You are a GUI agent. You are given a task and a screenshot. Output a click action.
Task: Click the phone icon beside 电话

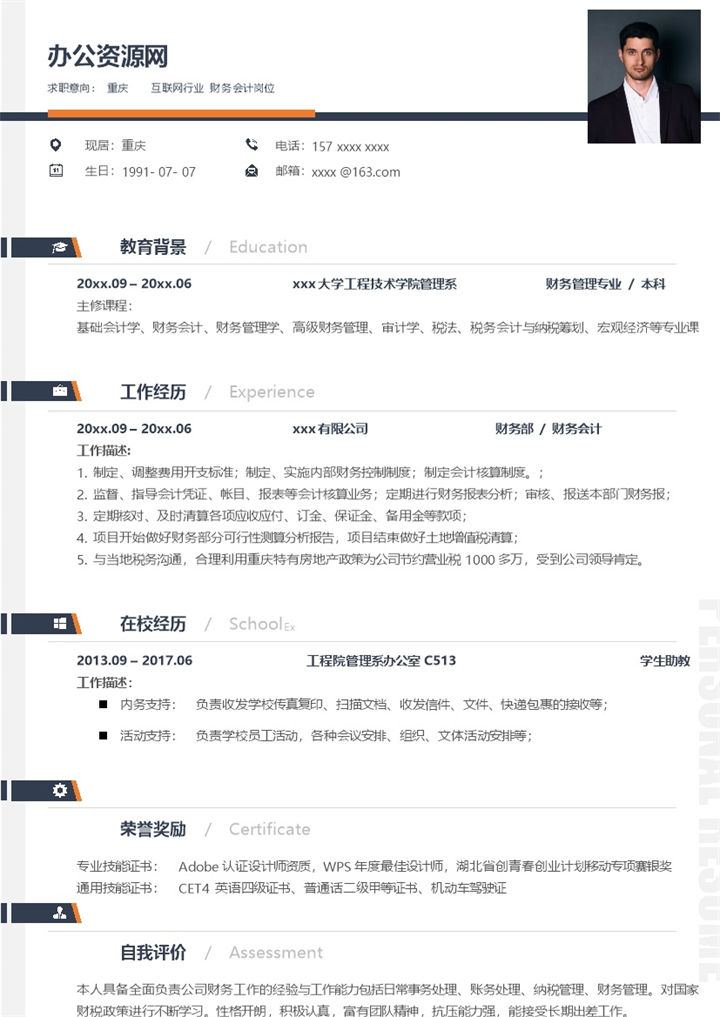click(252, 145)
